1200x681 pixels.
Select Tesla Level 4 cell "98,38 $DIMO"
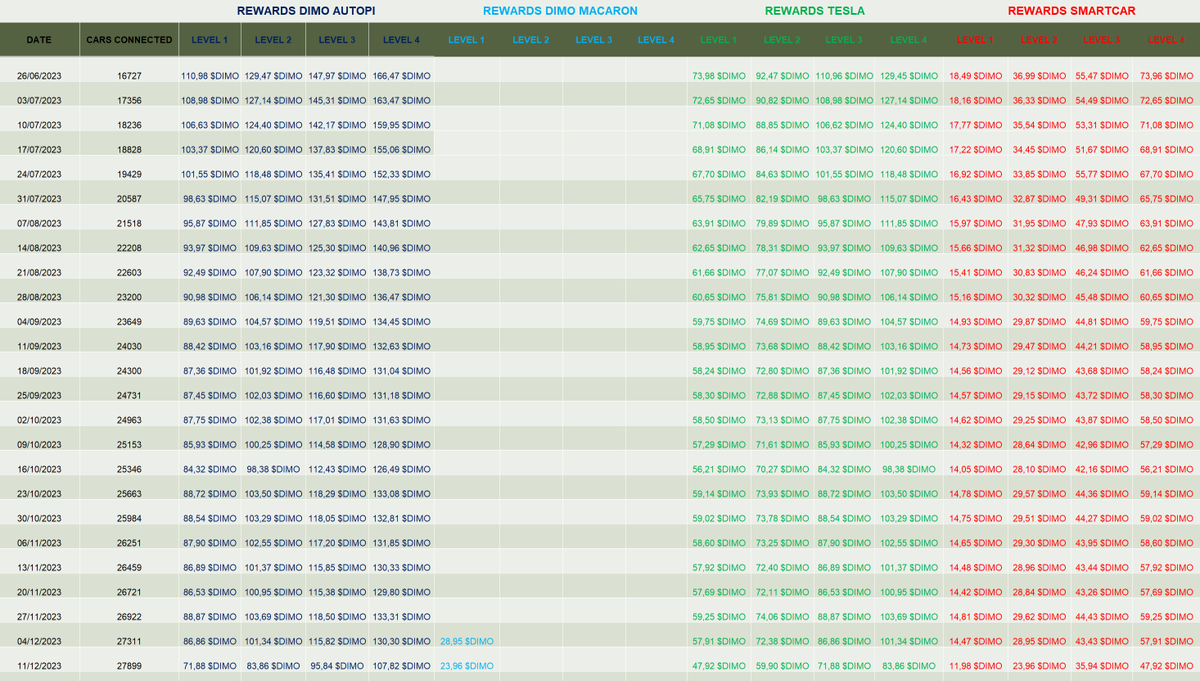908,469
